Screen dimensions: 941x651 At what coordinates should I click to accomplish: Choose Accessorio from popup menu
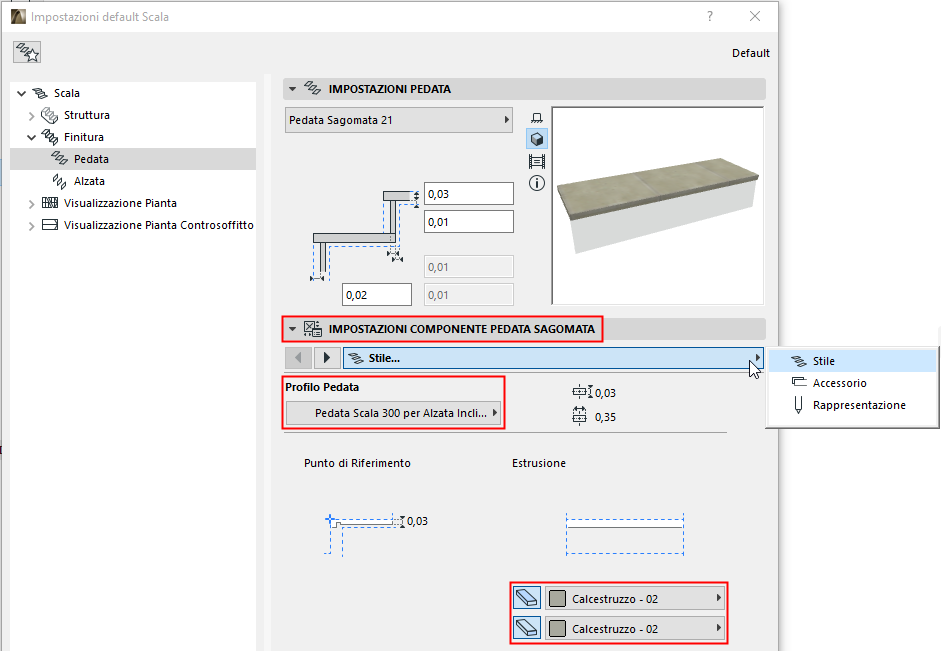coord(839,383)
